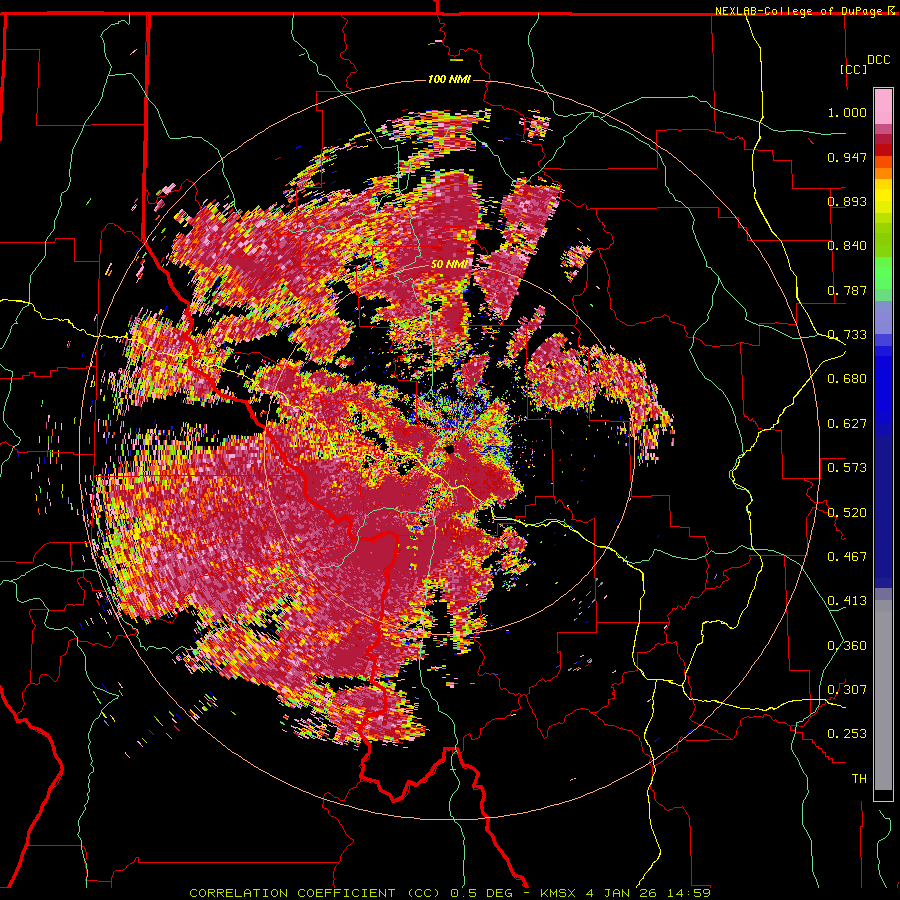Click the 4 JAN 26 date text
The height and width of the screenshot is (900, 900).
click(621, 893)
